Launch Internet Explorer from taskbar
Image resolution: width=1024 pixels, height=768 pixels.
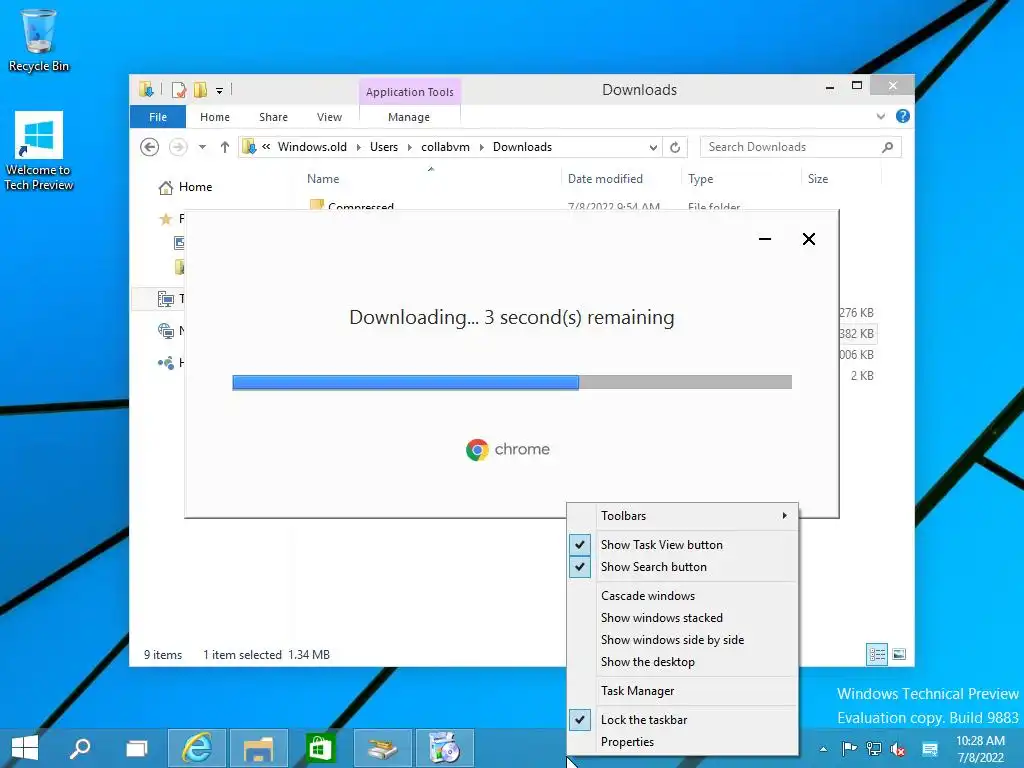coord(197,748)
